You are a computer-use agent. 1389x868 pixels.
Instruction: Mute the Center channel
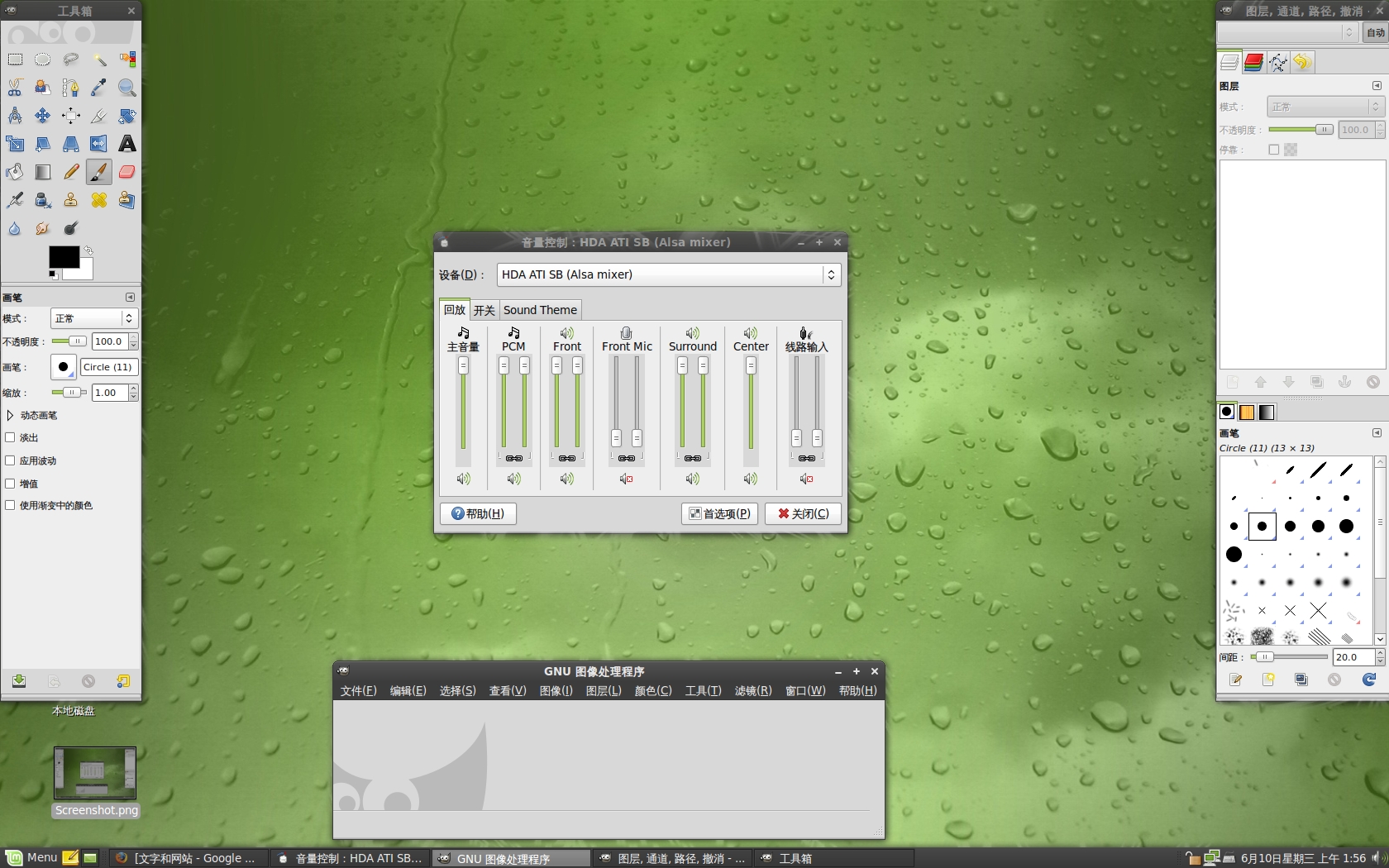coord(750,479)
